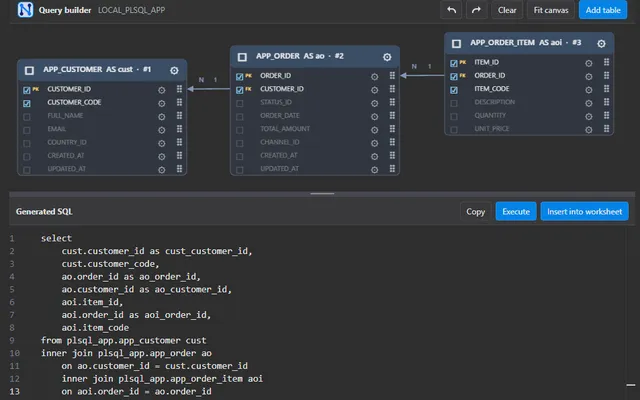Click drag handle of ITEM_CODE row
The width and height of the screenshot is (640, 400).
607,89
